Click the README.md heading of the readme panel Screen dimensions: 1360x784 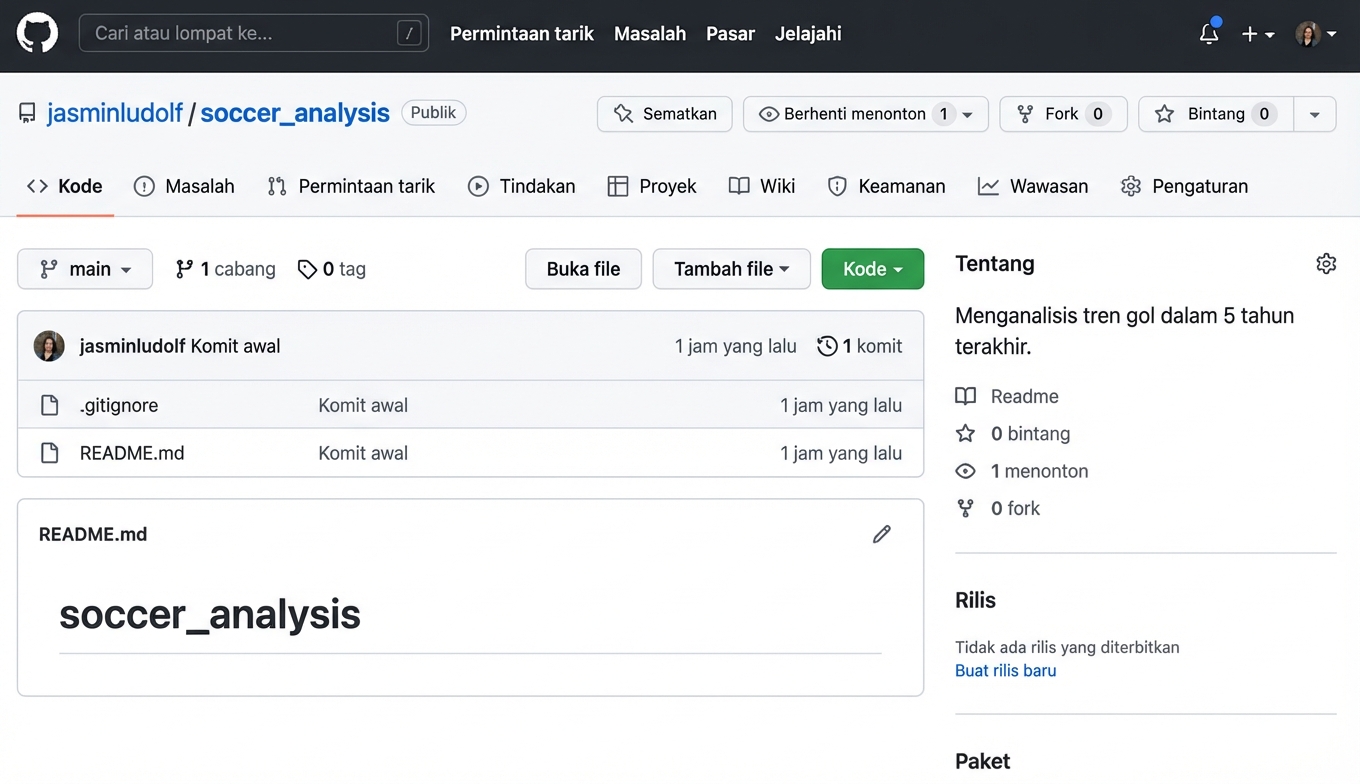tap(93, 534)
